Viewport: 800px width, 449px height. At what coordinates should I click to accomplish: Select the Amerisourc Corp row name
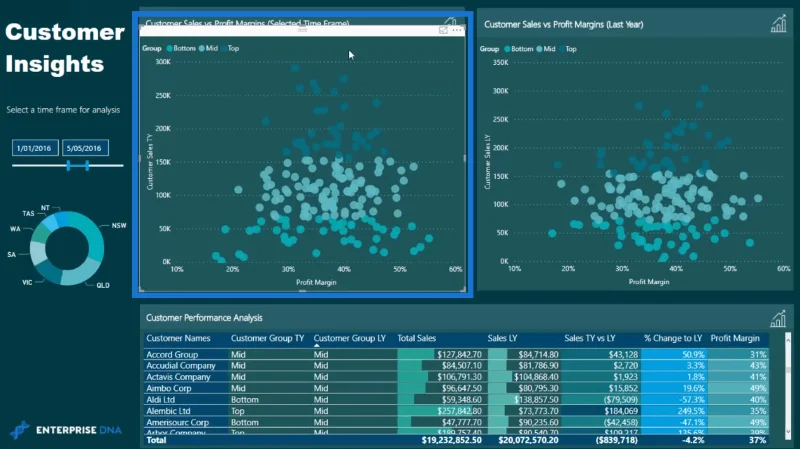(x=178, y=422)
